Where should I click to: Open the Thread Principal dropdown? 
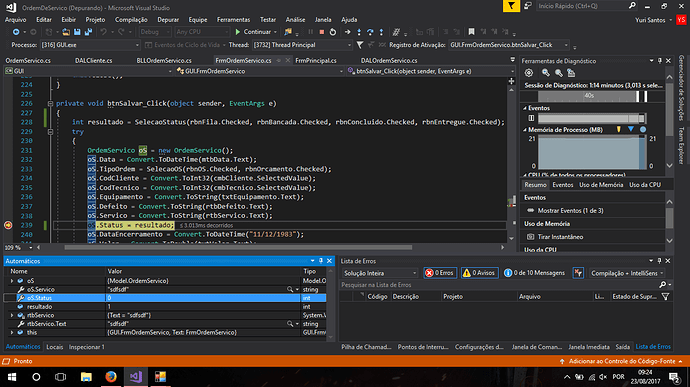pos(302,45)
